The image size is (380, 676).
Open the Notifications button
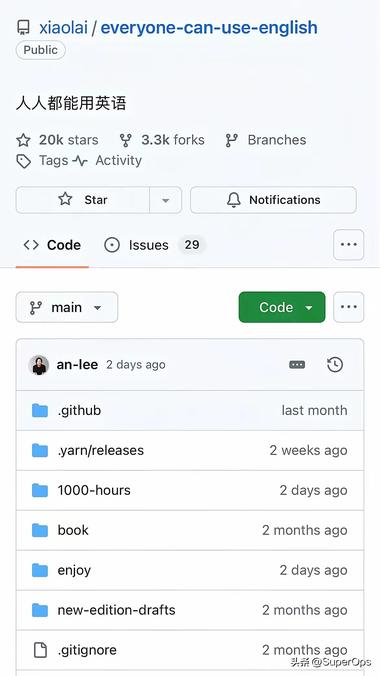[273, 200]
